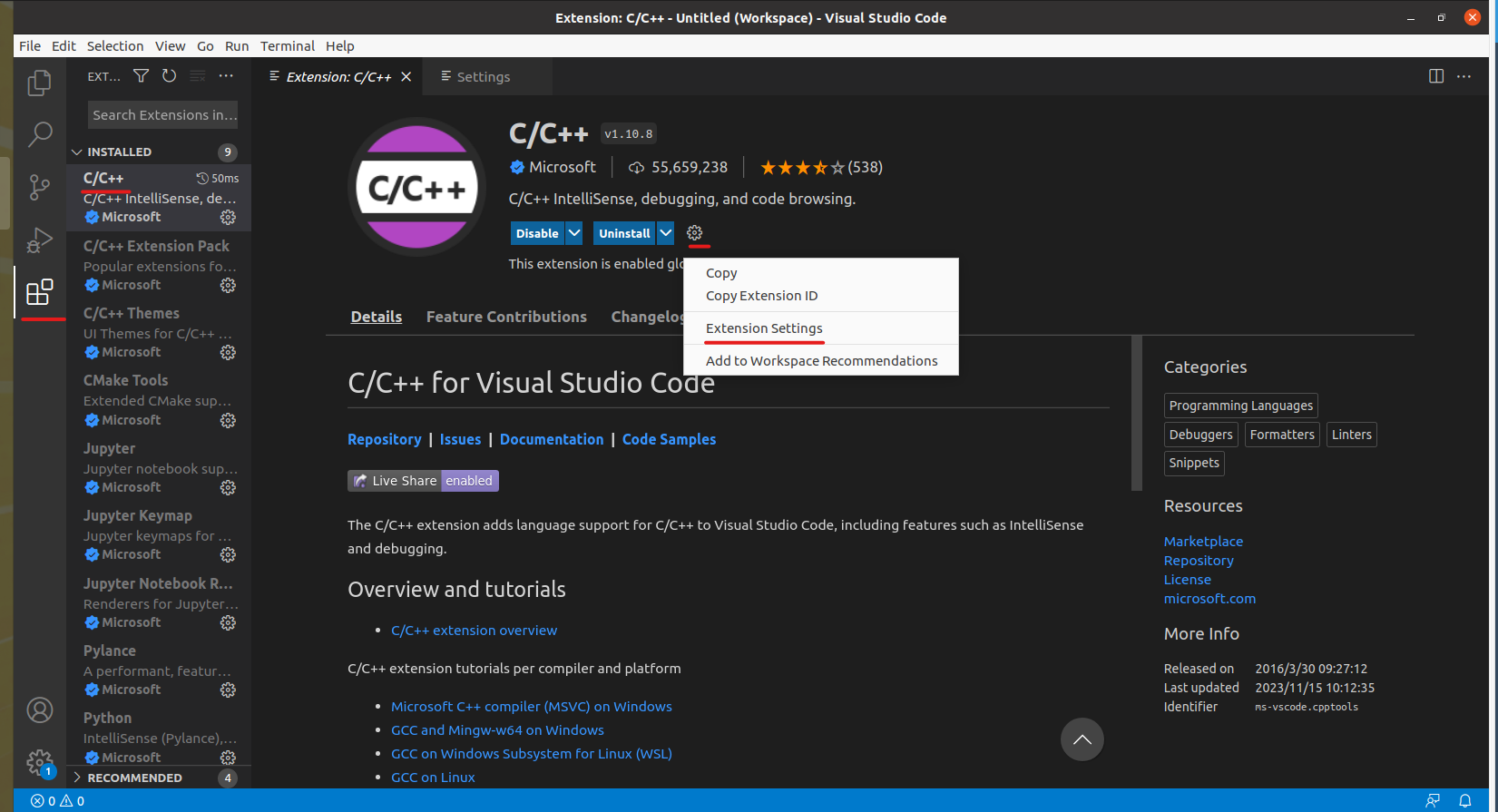Click manage gear for CMake Tools
Image resolution: width=1498 pixels, height=812 pixels.
coord(228,420)
